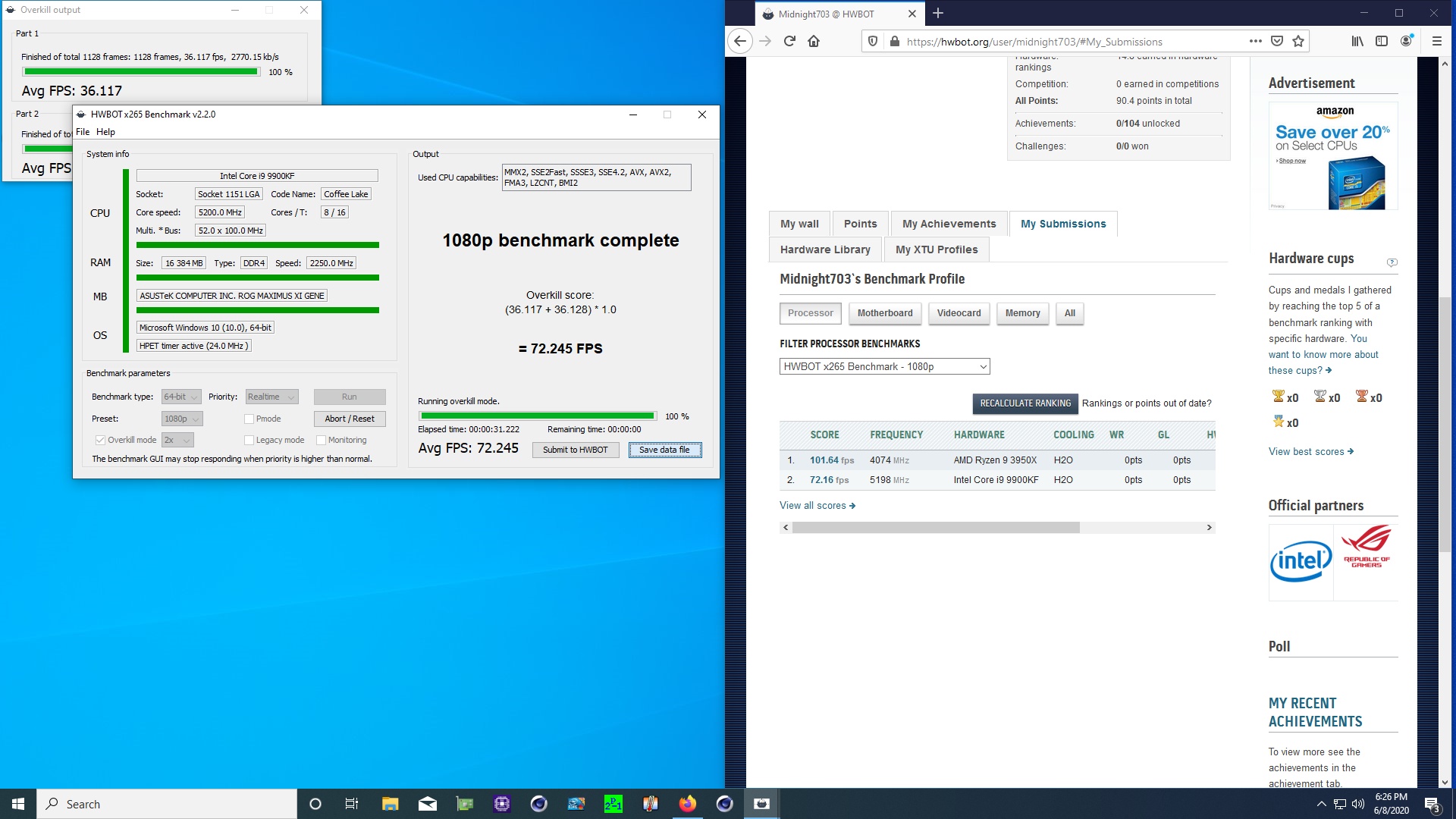Open a new Firefox tab with plus icon

click(938, 13)
